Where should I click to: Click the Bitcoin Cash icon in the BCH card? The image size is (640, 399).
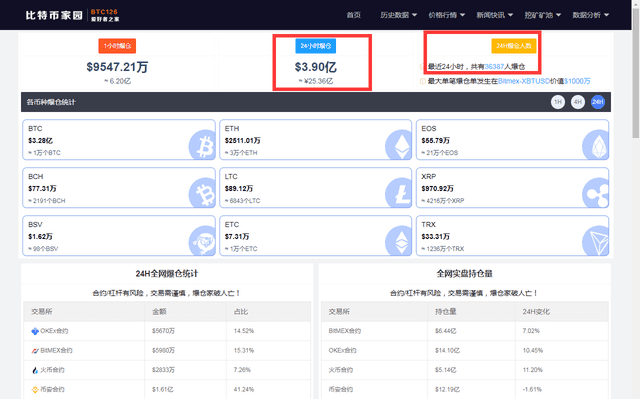click(x=202, y=193)
